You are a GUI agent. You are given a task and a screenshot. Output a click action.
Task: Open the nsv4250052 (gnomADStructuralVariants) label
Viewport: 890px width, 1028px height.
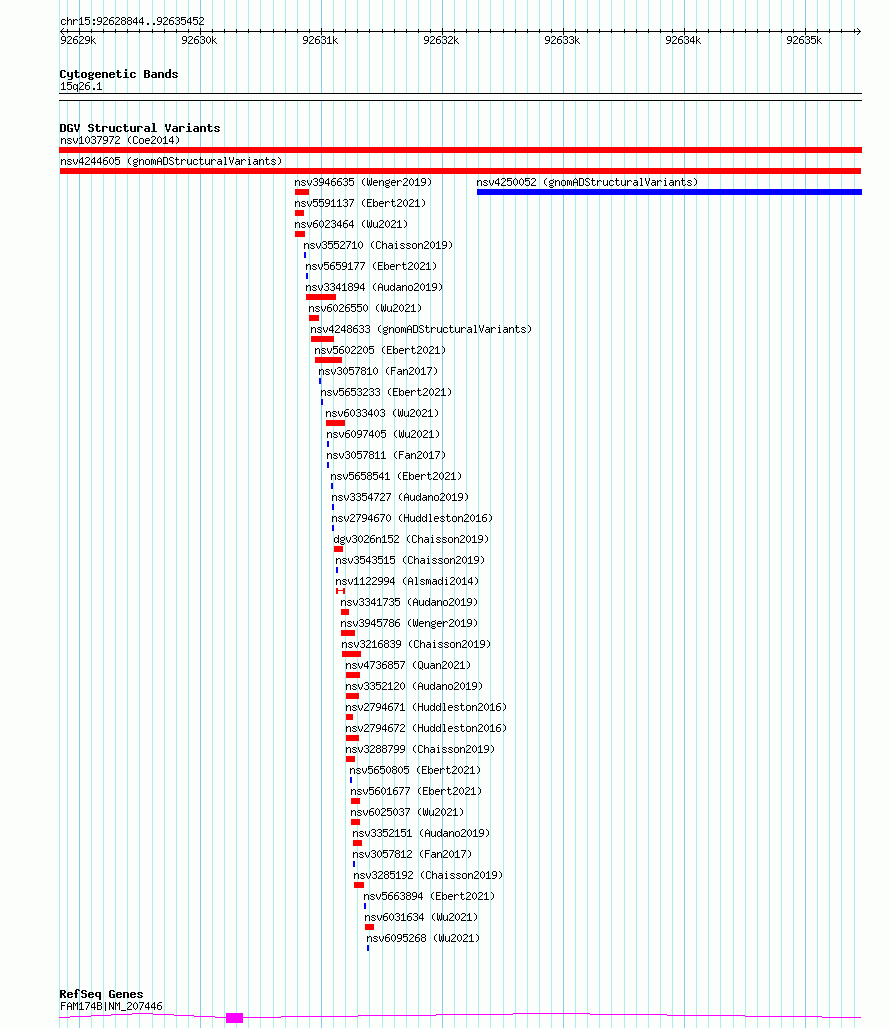[x=587, y=182]
